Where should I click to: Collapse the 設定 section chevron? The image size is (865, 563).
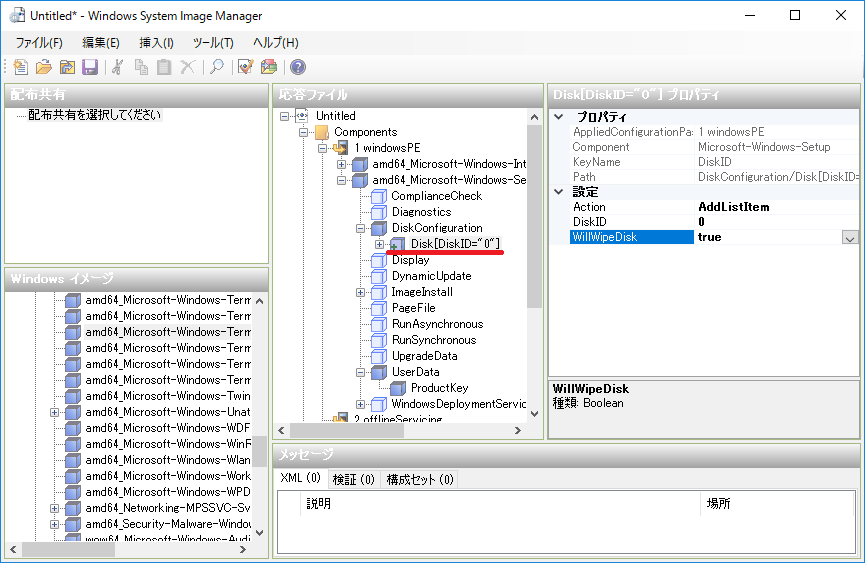click(559, 192)
